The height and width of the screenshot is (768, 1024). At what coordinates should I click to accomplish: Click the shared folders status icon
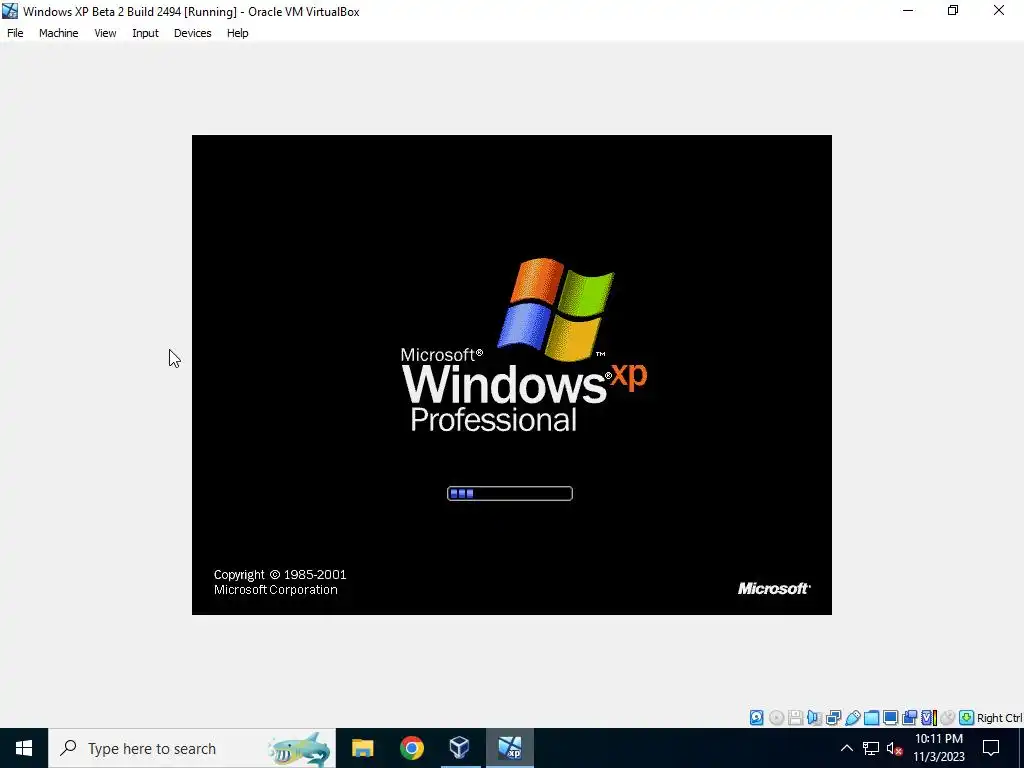[871, 718]
